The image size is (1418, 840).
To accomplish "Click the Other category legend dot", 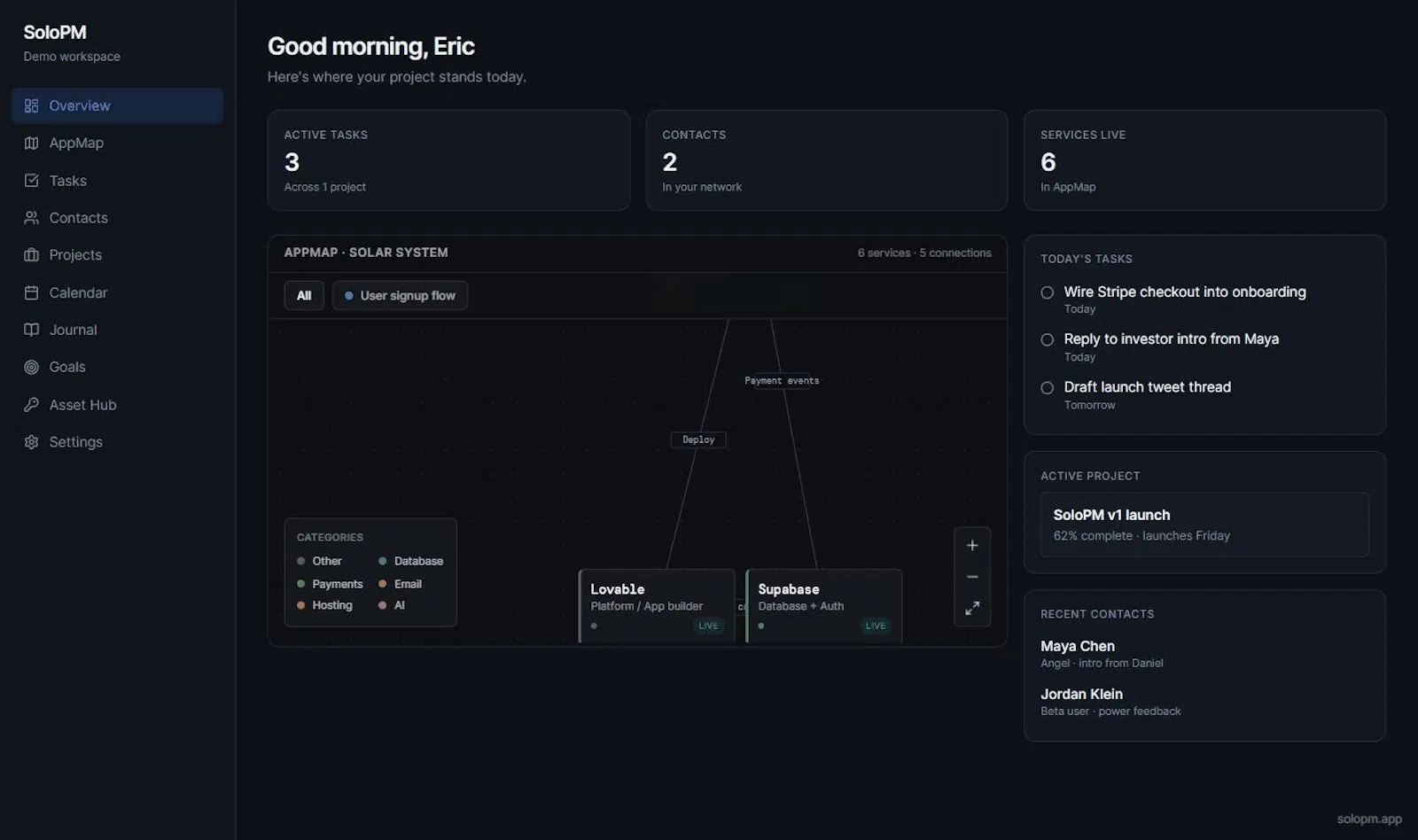I will [301, 561].
